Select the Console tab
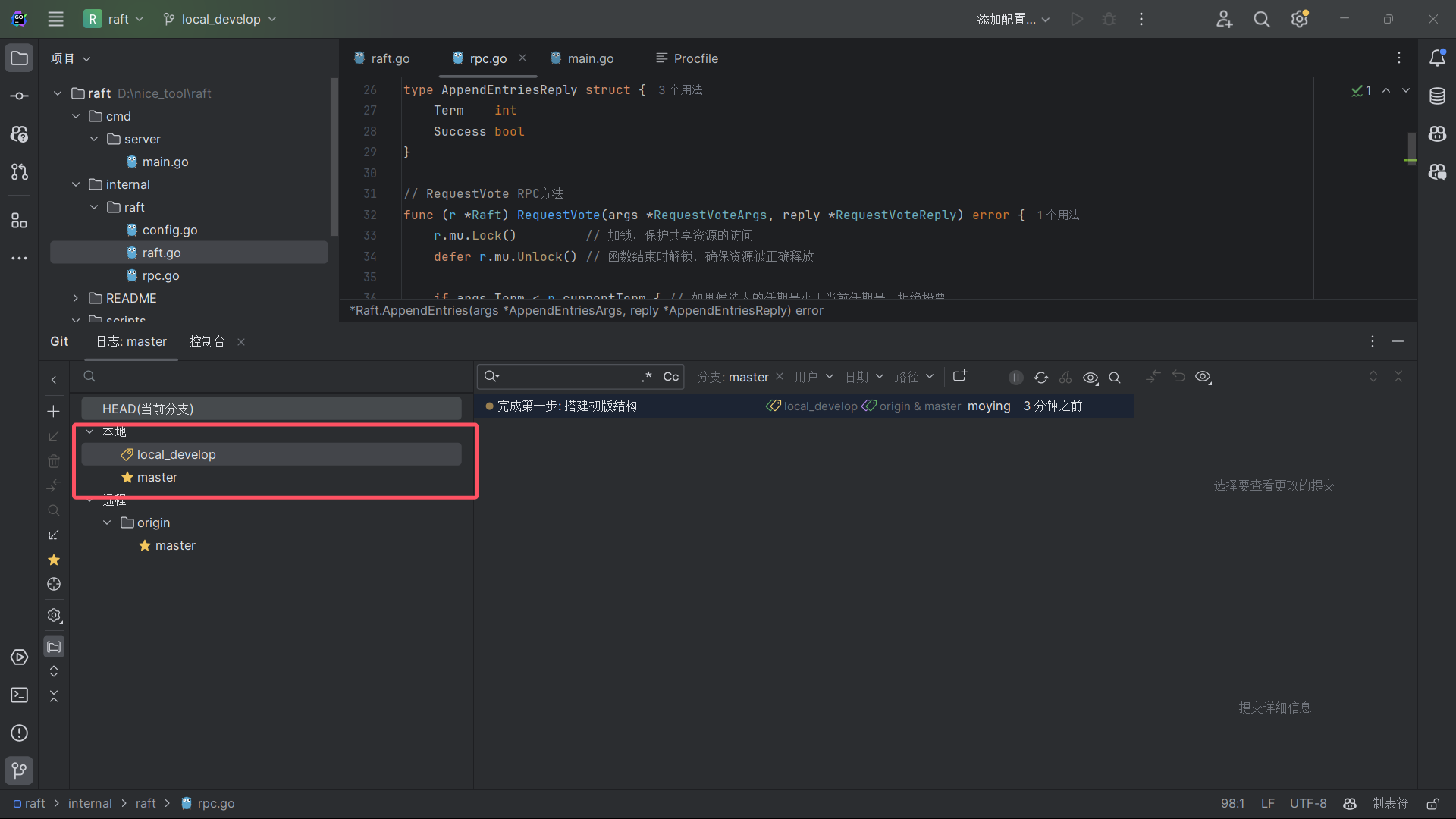The height and width of the screenshot is (819, 1456). pos(207,342)
